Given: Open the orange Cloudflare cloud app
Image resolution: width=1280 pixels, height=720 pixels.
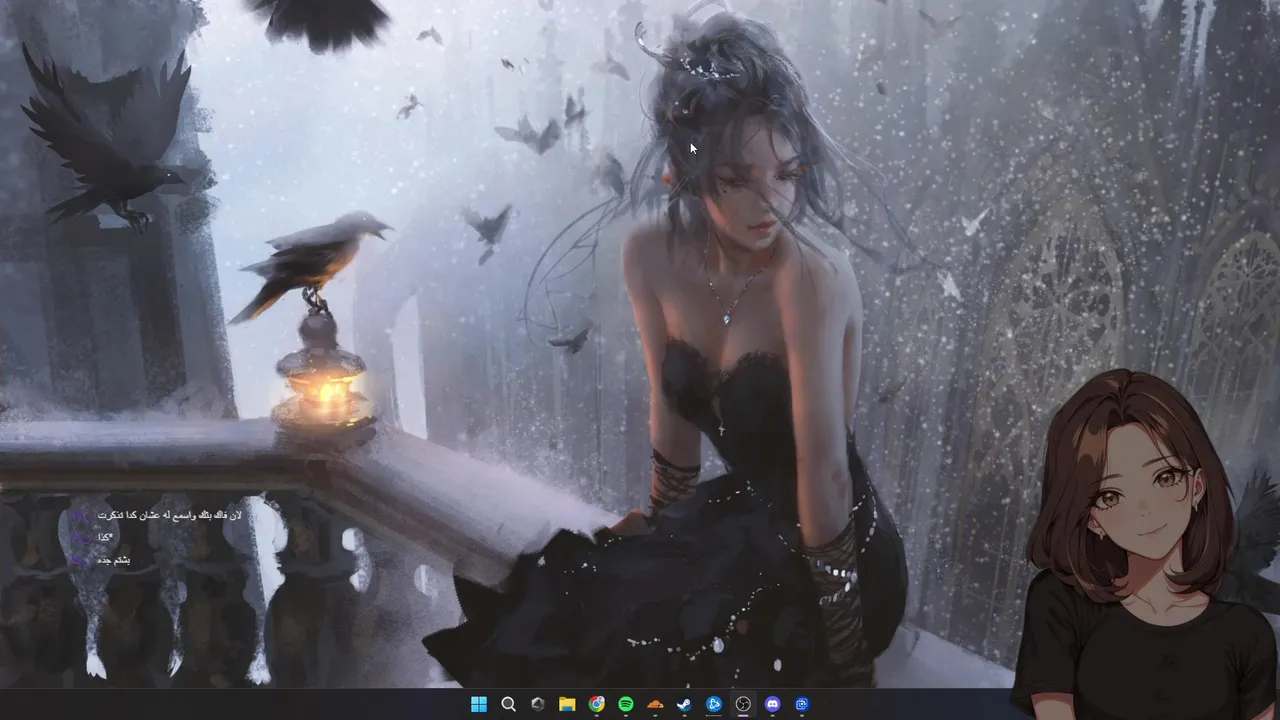Looking at the screenshot, I should (655, 704).
